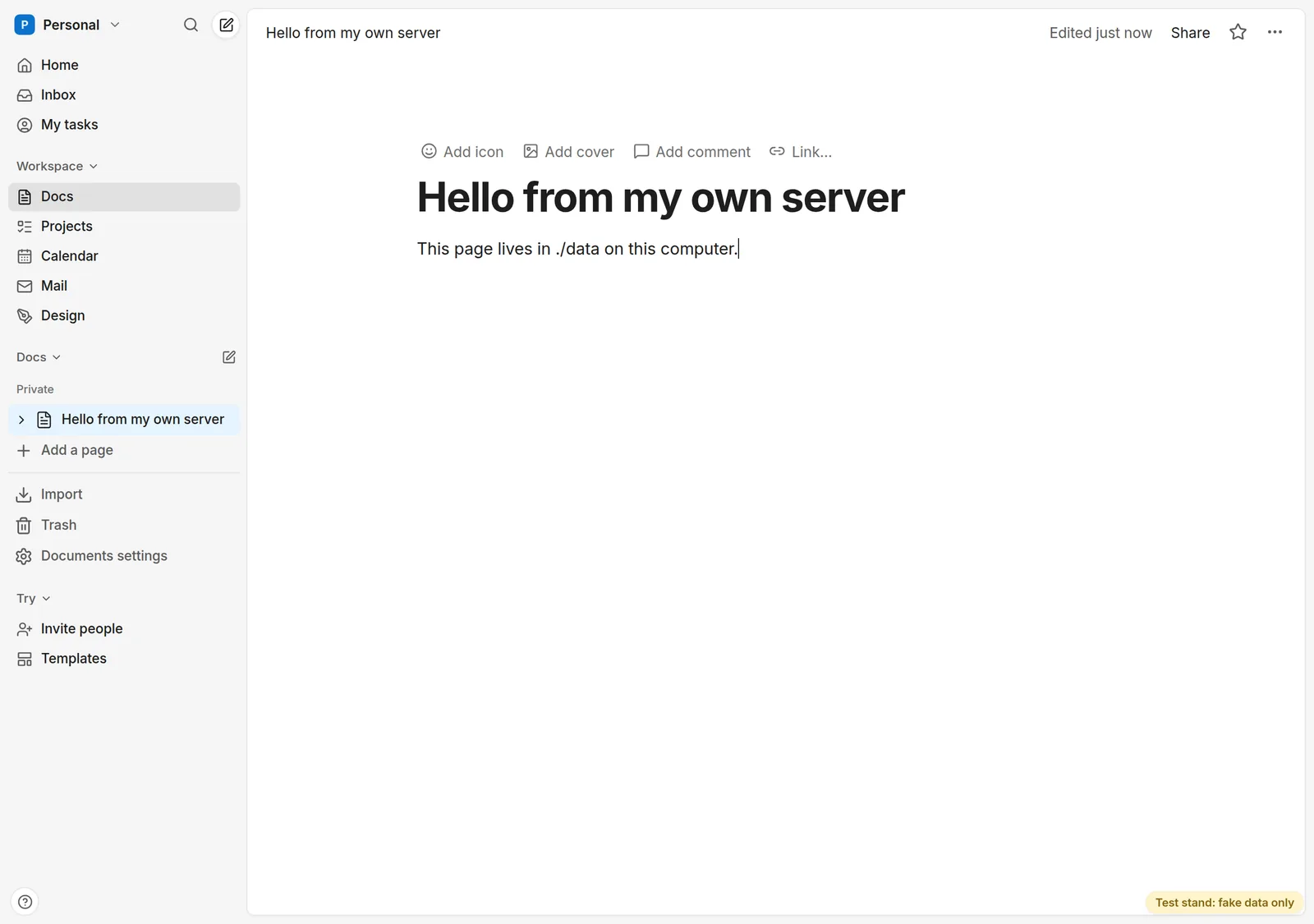Open the Trash
The width and height of the screenshot is (1314, 924).
(124, 525)
